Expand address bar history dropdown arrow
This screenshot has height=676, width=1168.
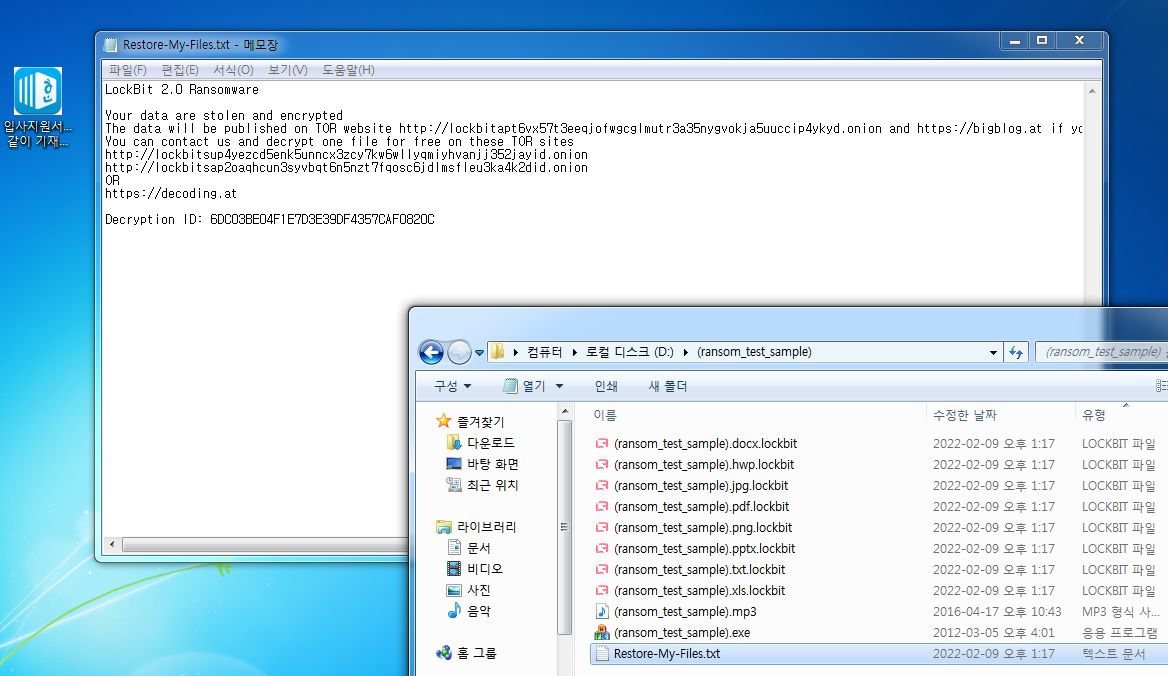[x=993, y=353]
